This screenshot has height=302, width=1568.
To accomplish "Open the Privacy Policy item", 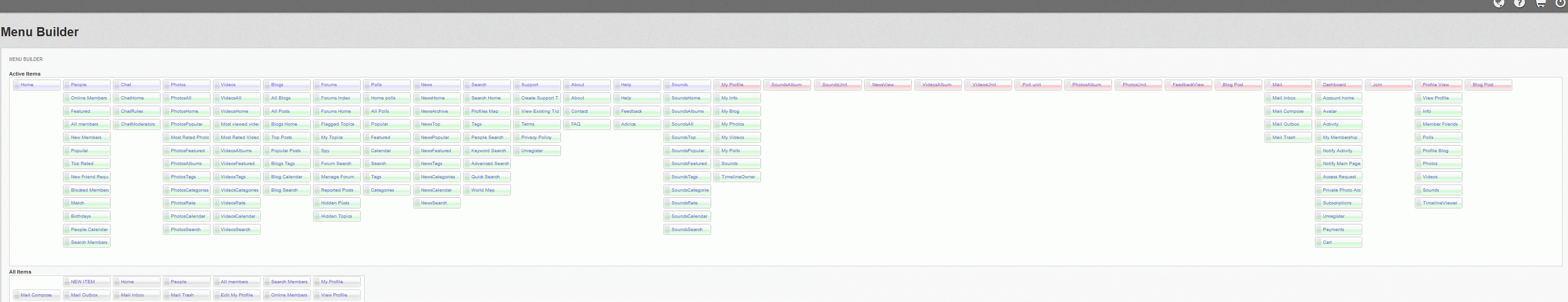I will (536, 137).
